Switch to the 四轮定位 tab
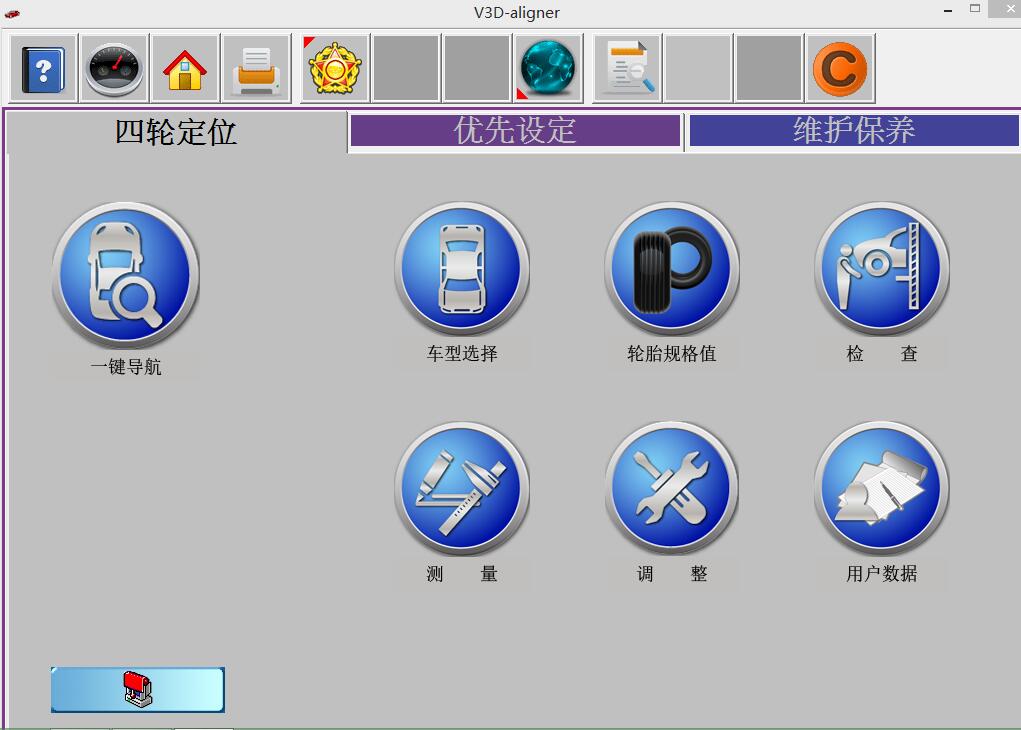1021x730 pixels. 176,132
